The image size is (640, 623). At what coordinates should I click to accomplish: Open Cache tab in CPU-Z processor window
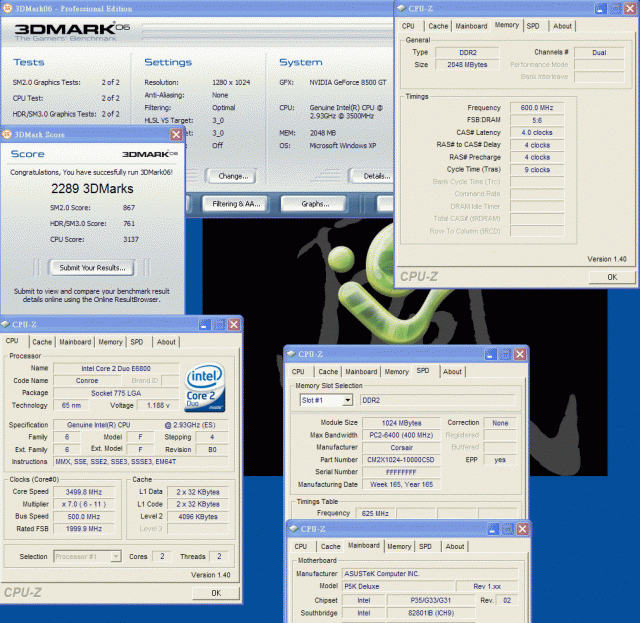[42, 342]
